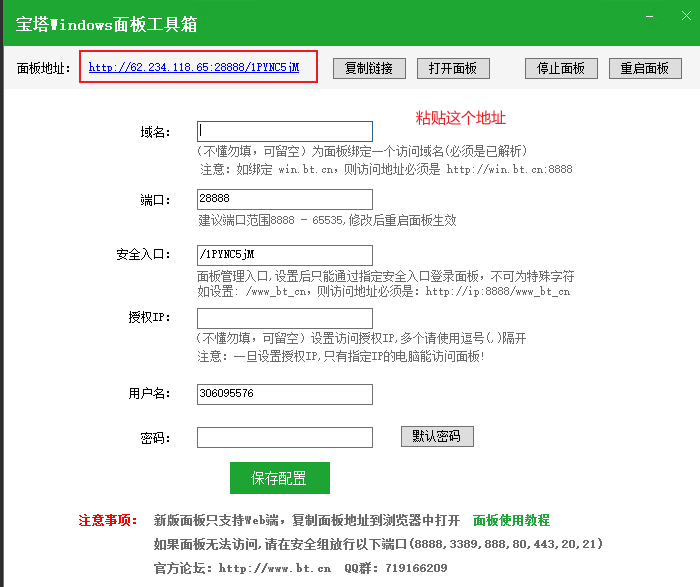Click text 建议端口范围8888 - 65535
The image size is (700, 587).
(271, 220)
